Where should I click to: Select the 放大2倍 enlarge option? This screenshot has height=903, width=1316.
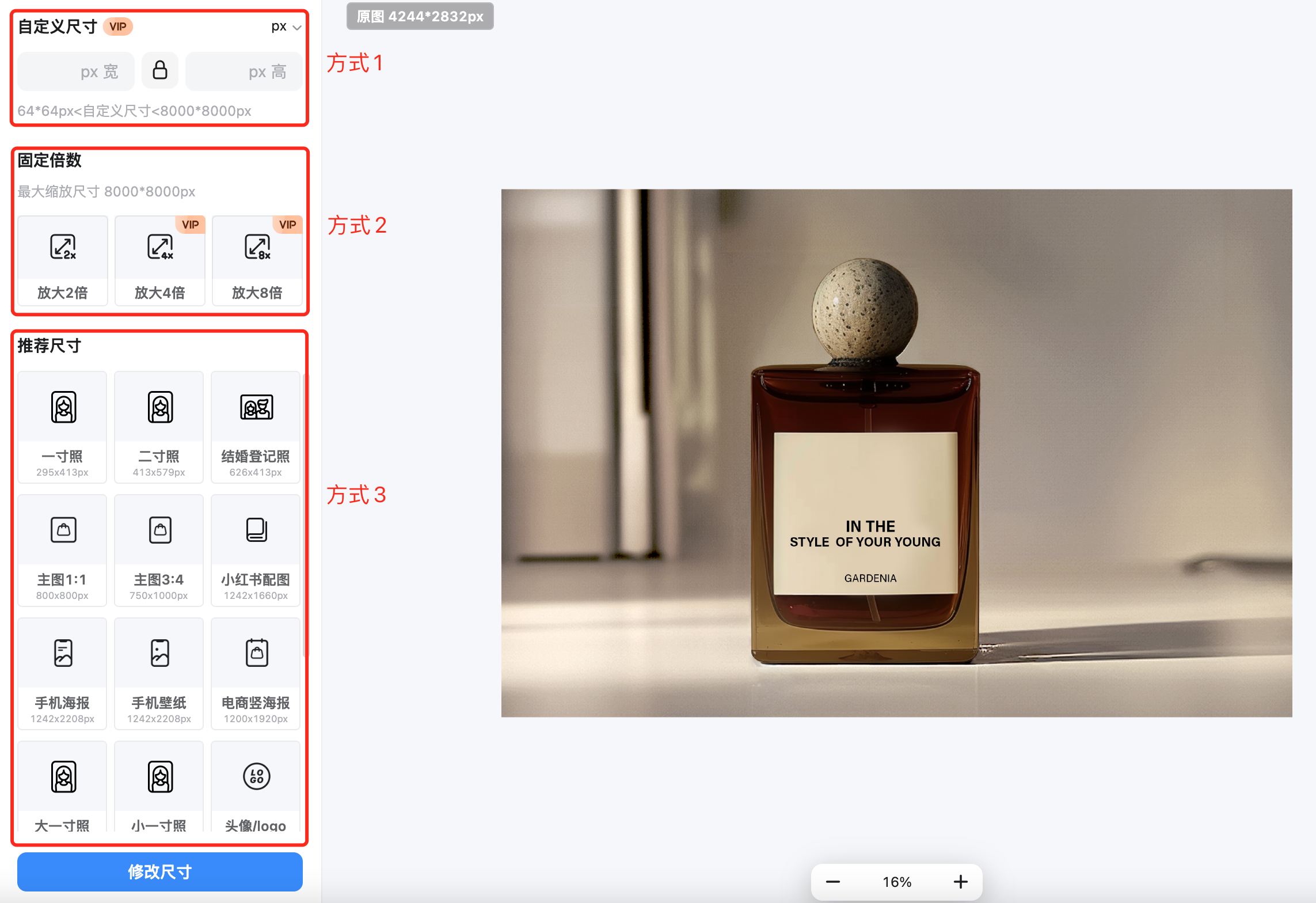tap(63, 261)
